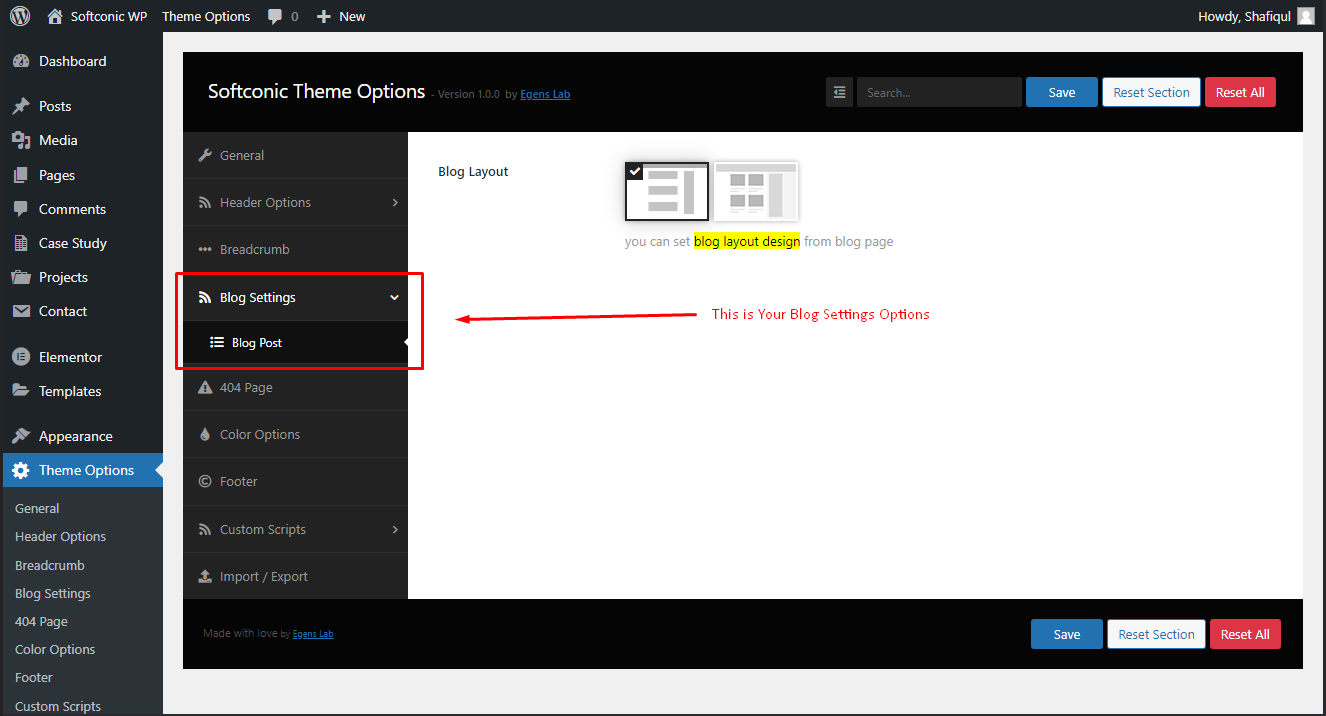This screenshot has width=1326, height=716.
Task: Open the 404 Page tab
Action: 296,387
